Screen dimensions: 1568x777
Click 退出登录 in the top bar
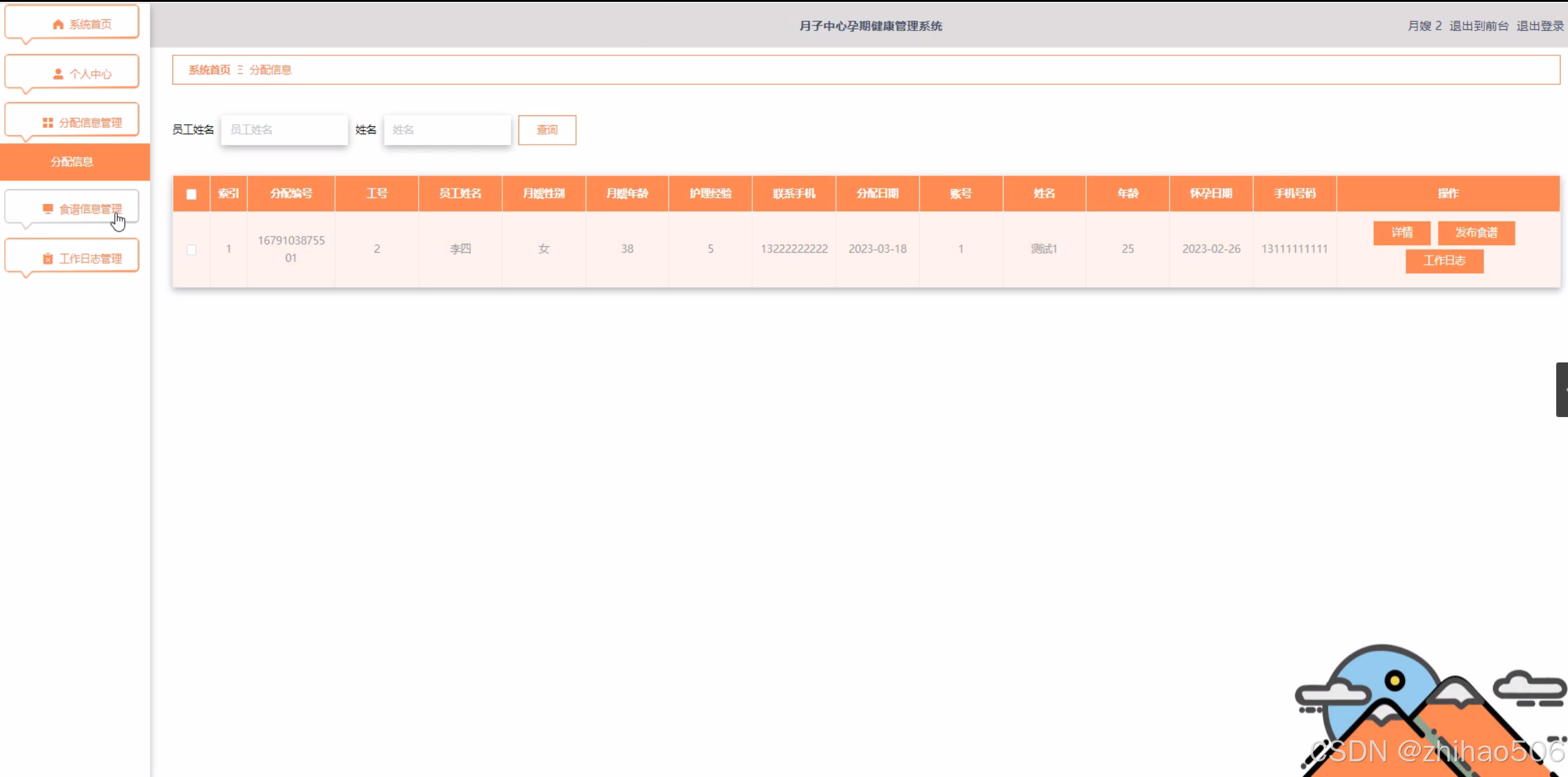pos(1539,25)
